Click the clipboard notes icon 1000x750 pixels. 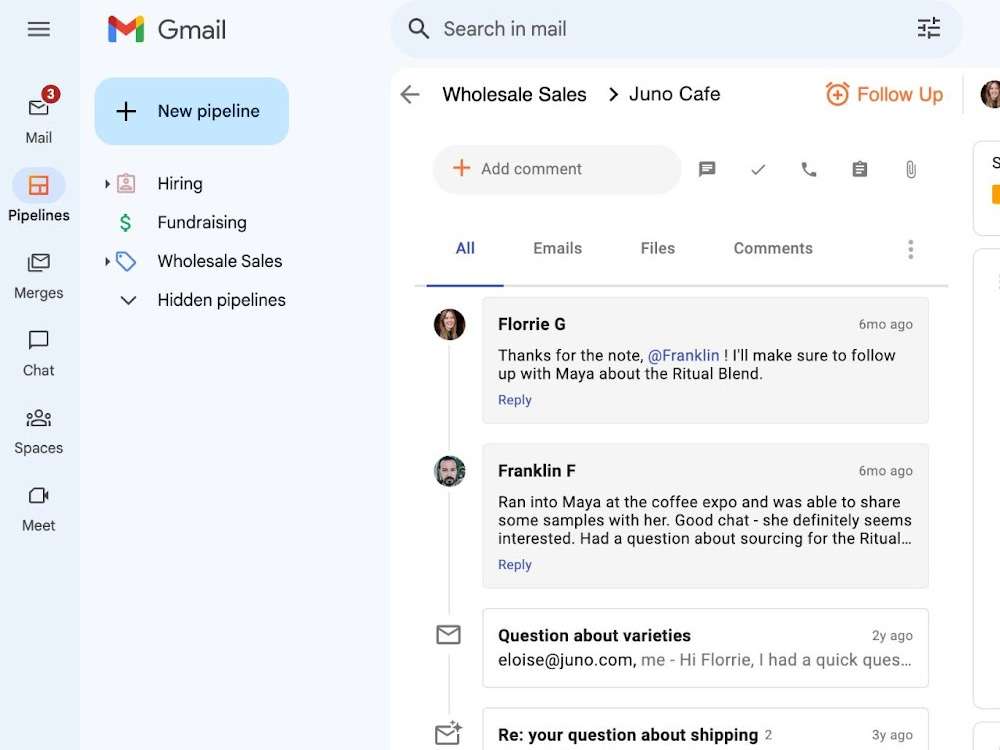pos(860,169)
